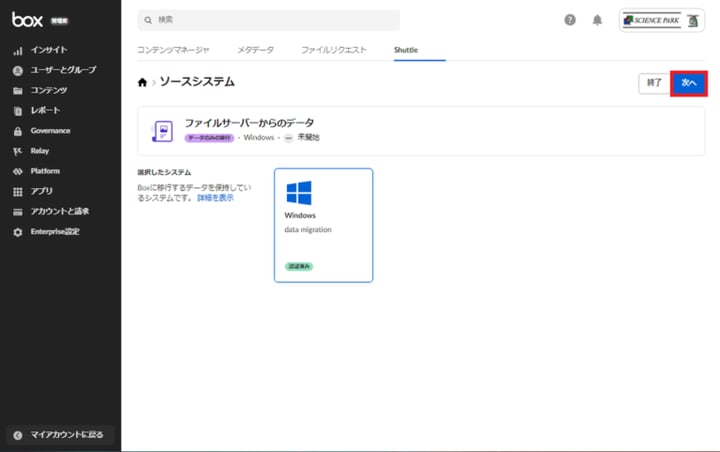720x452 pixels.
Task: Open ユーザーとグループ in the sidebar
Action: coord(62,70)
